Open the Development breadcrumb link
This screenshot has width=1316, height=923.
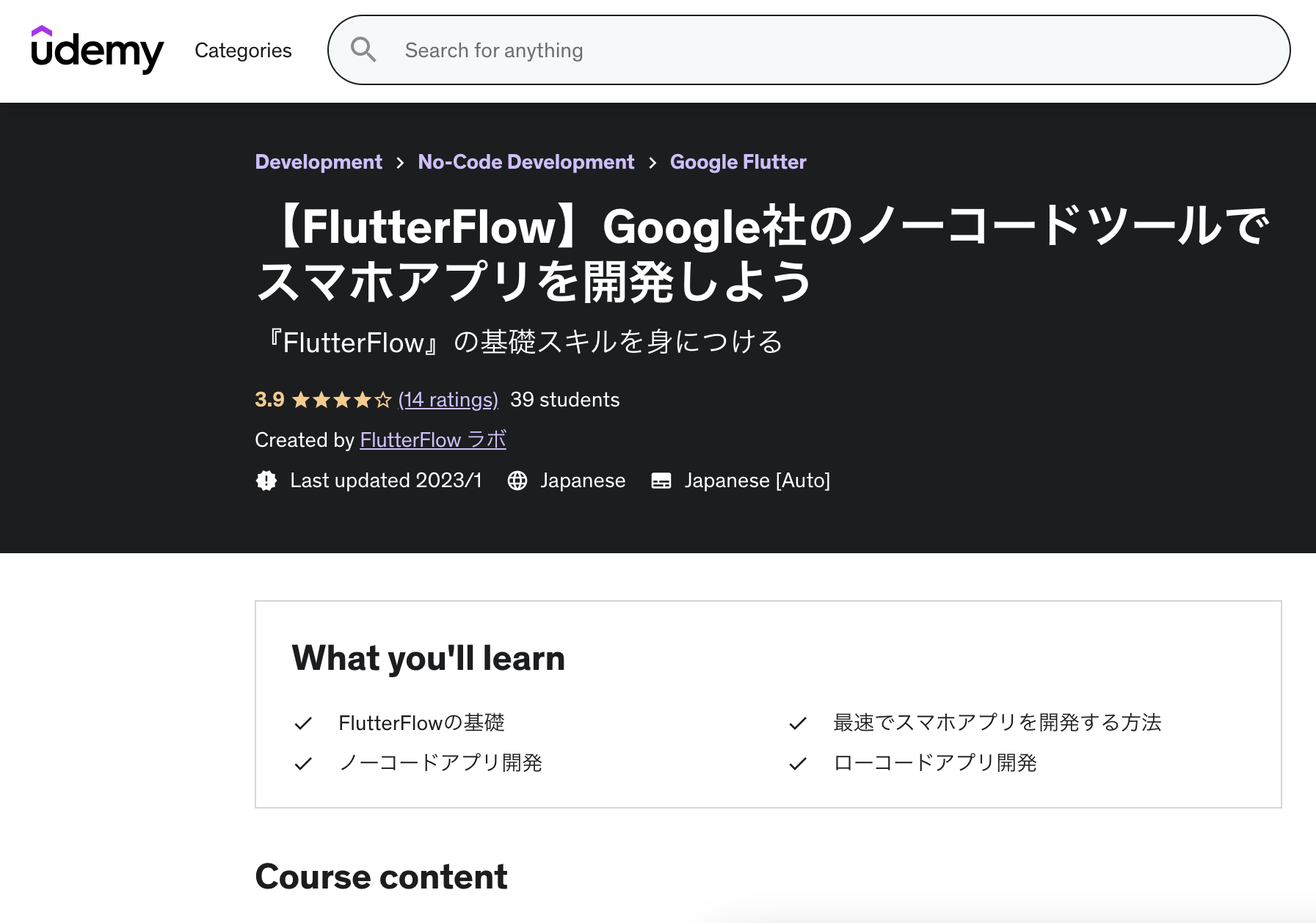coord(319,162)
